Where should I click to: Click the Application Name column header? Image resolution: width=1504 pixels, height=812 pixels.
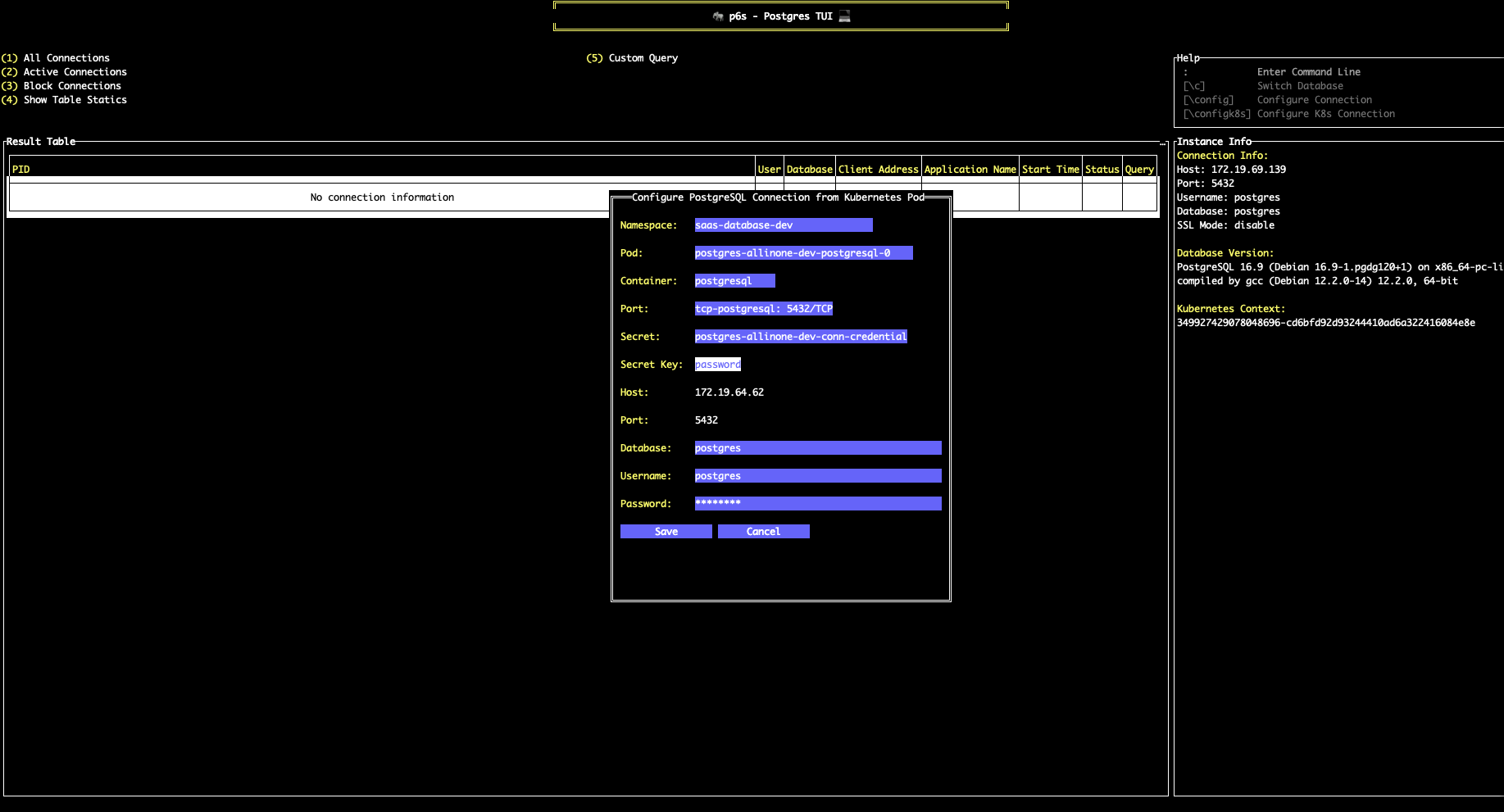click(x=970, y=170)
